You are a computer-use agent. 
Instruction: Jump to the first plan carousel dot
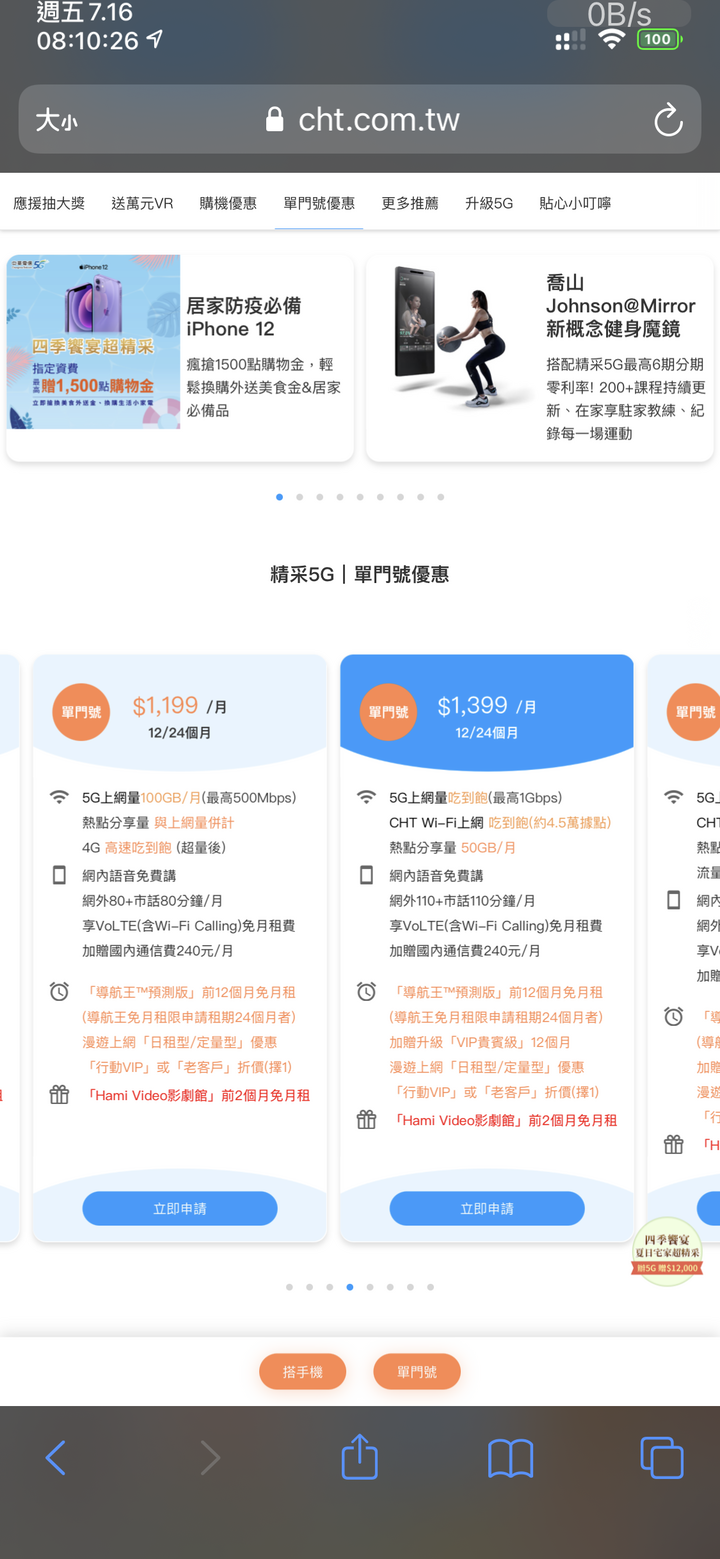tap(289, 1287)
